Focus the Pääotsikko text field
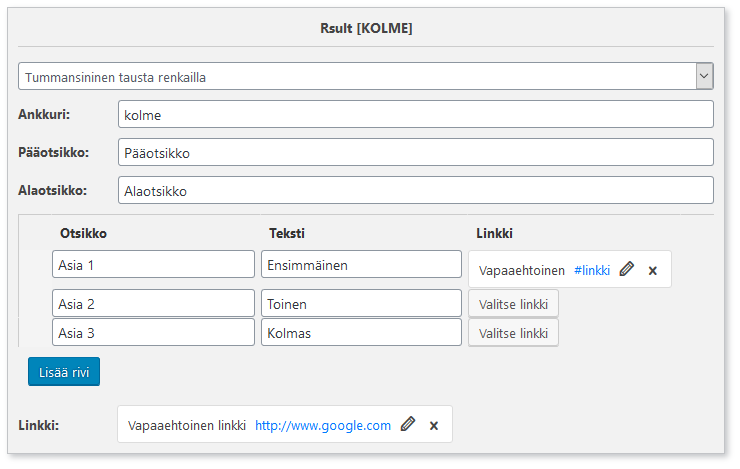 (416, 152)
